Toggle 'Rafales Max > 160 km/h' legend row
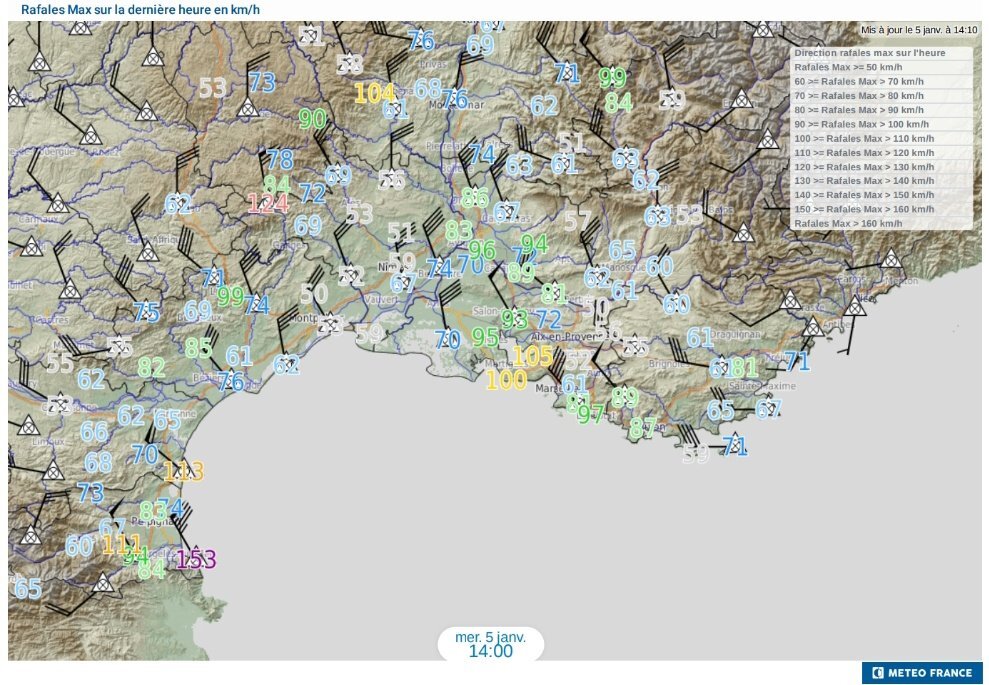989x685 pixels. (847, 223)
